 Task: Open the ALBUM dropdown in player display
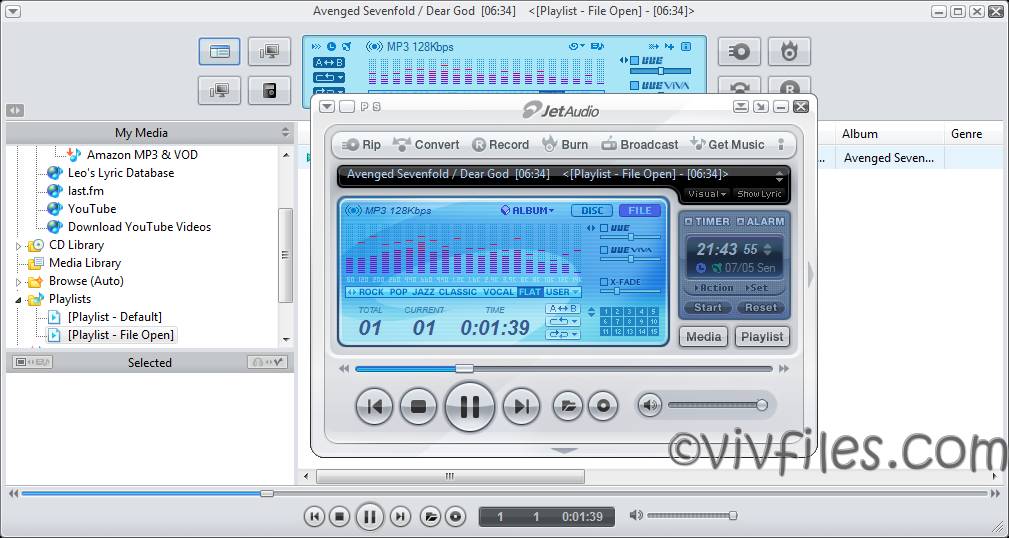click(527, 210)
